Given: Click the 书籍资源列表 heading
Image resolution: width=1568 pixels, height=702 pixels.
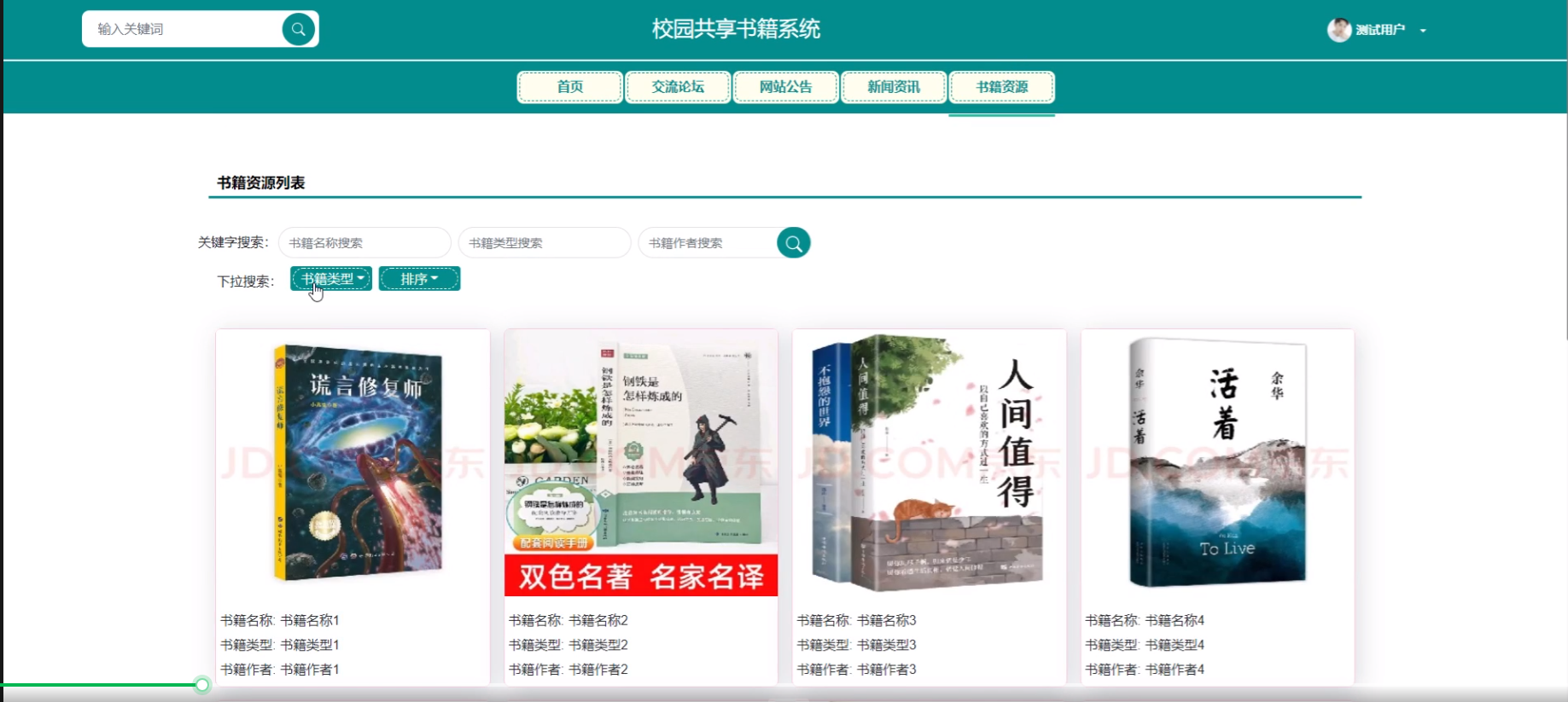Looking at the screenshot, I should (x=261, y=183).
